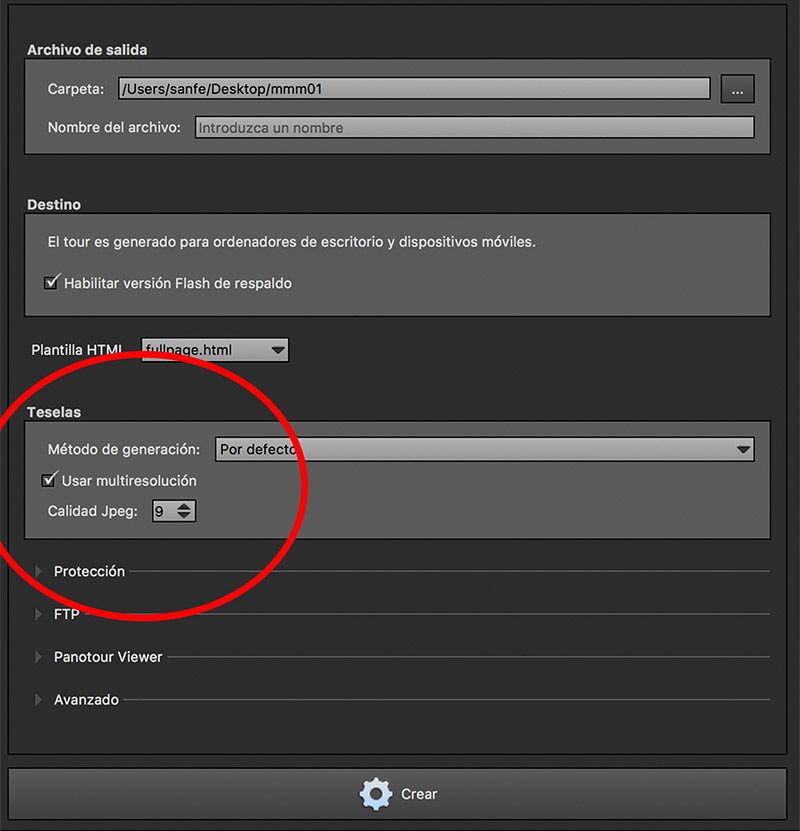Click the Usar multiresolución label text
This screenshot has width=800, height=831.
pos(129,480)
